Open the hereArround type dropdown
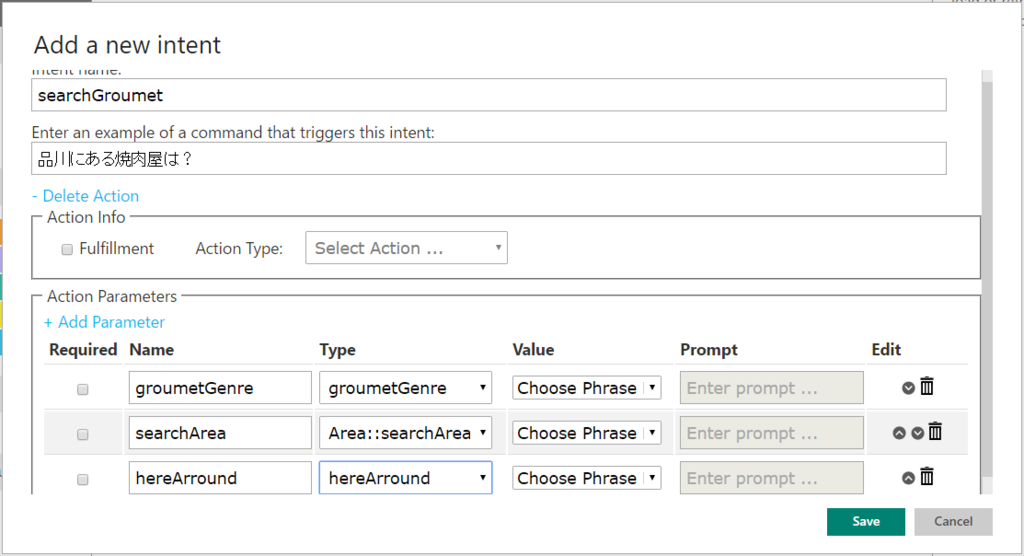 tap(405, 478)
